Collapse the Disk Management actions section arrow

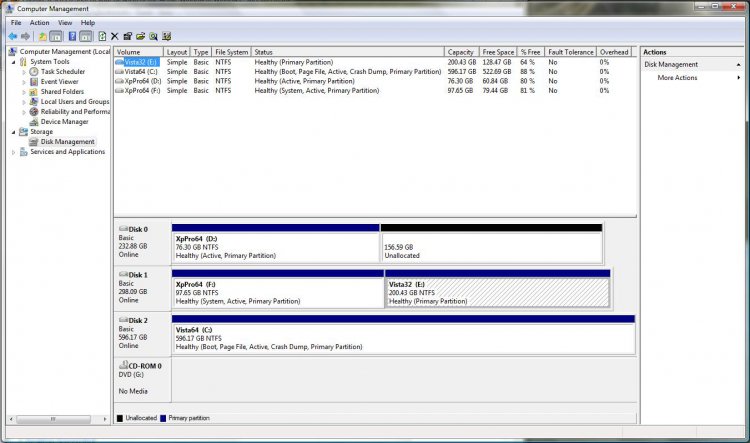click(x=739, y=65)
